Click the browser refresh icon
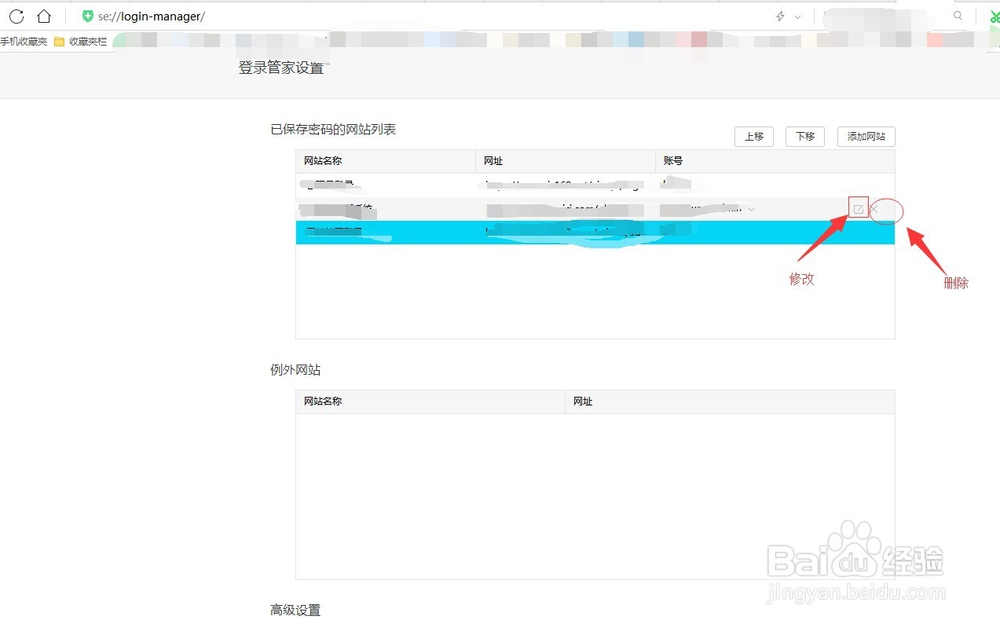1000x627 pixels. (16, 15)
